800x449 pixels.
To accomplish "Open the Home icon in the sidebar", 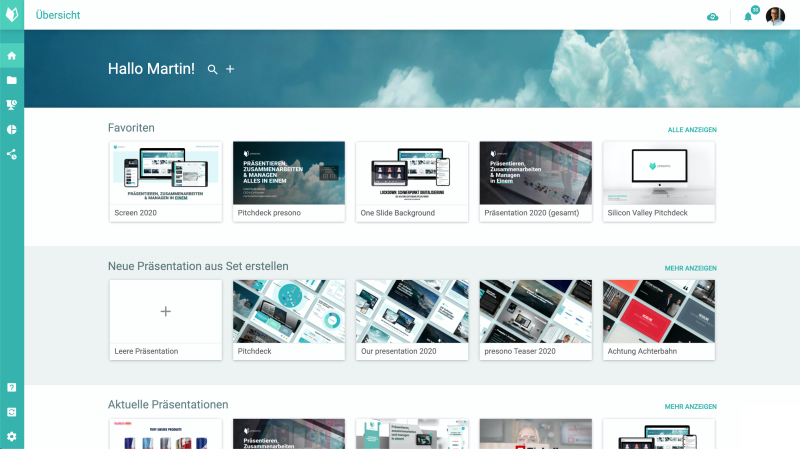I will 12,56.
